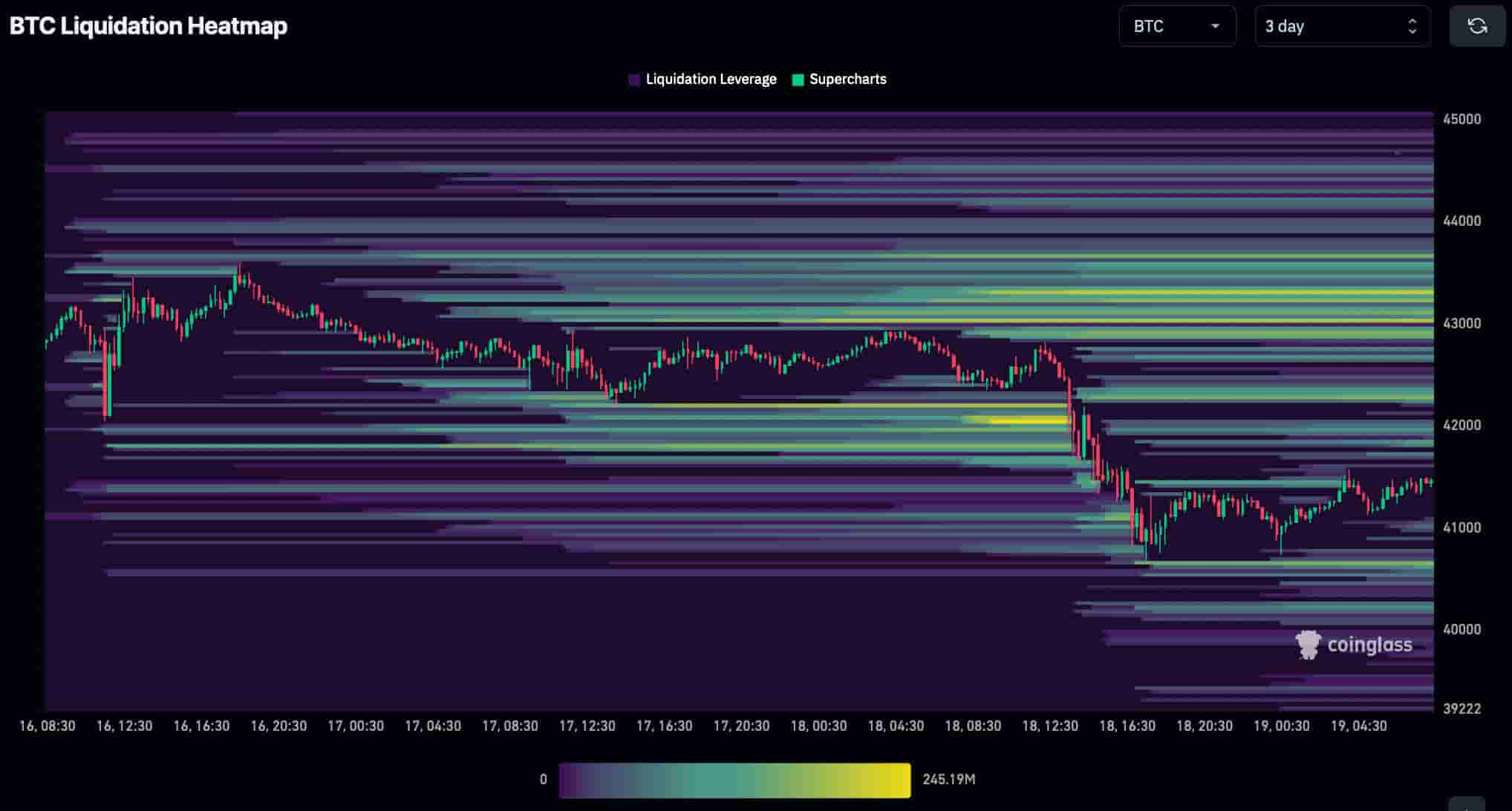Click the 18, 04:30 time axis label
Image resolution: width=1512 pixels, height=811 pixels.
click(x=896, y=726)
